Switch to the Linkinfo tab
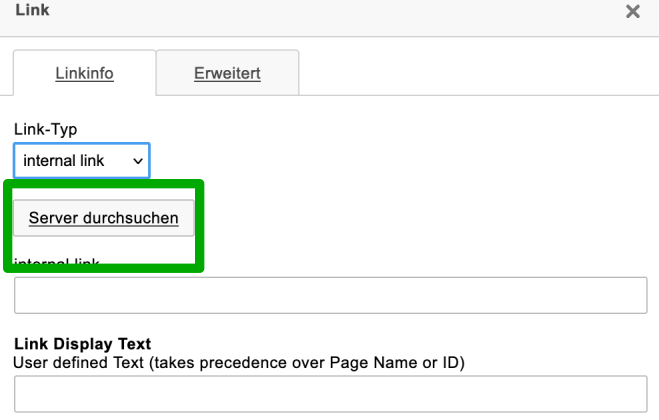Image resolution: width=659 pixels, height=420 pixels. click(84, 74)
